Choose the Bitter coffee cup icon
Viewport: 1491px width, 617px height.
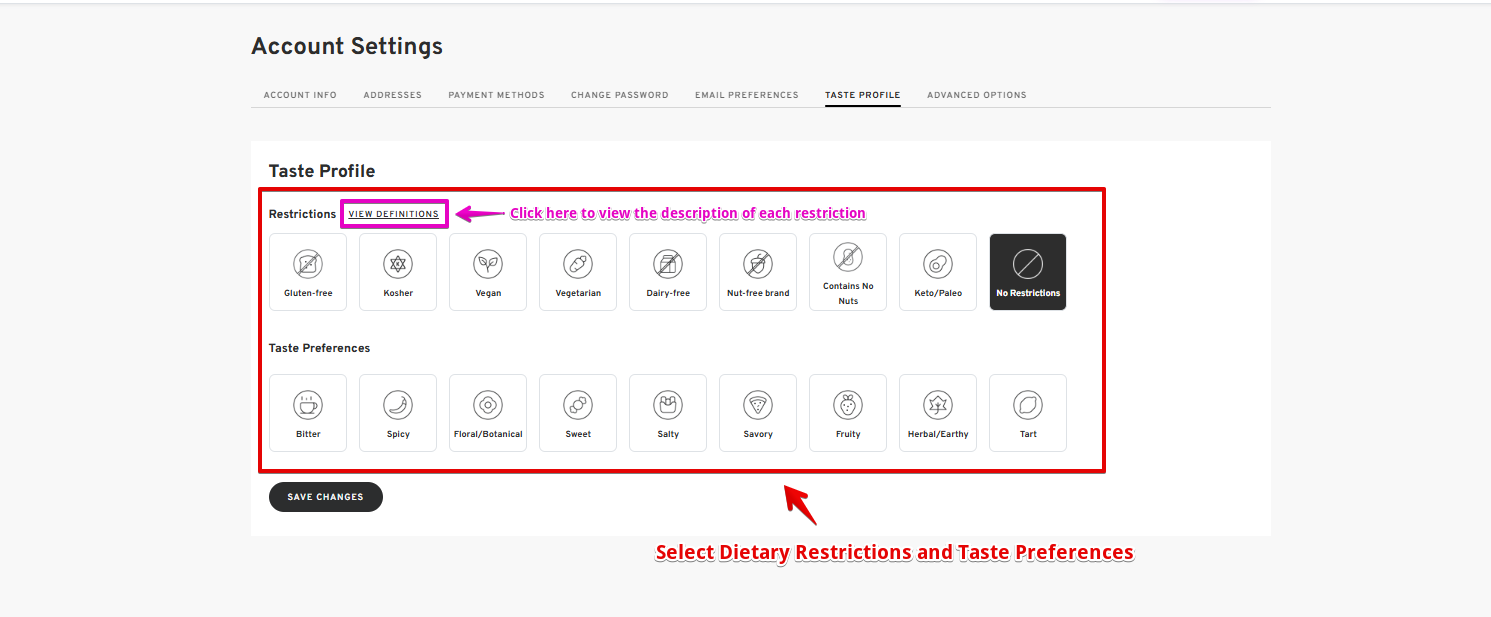308,405
